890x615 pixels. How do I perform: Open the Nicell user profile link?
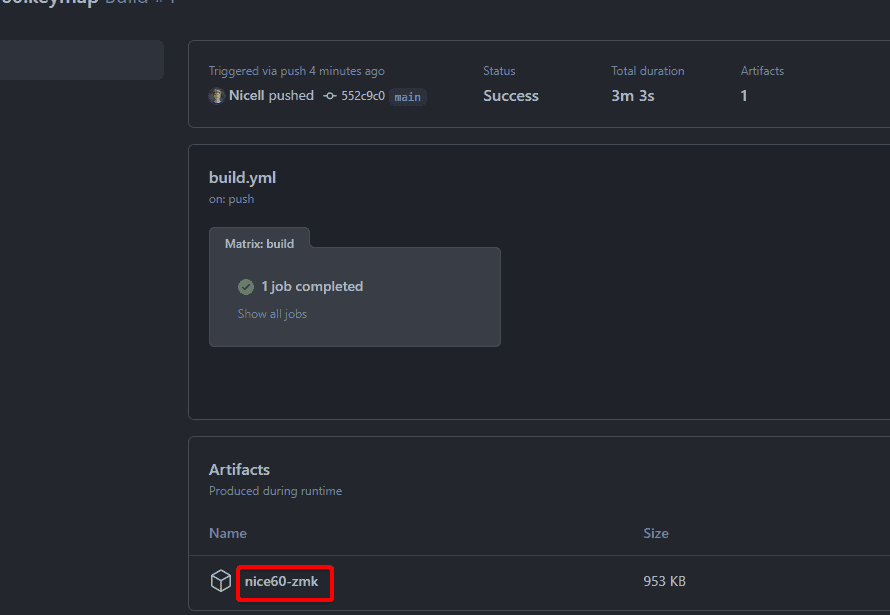246,96
